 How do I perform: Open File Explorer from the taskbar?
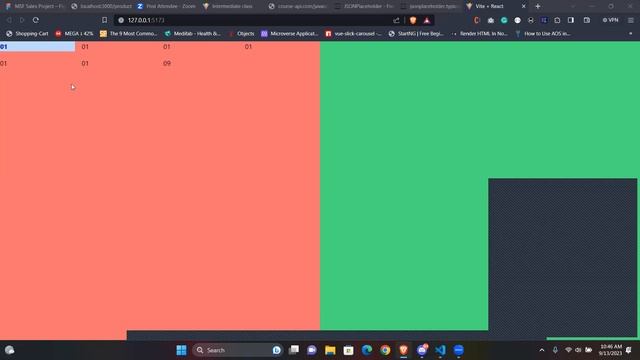click(330, 350)
